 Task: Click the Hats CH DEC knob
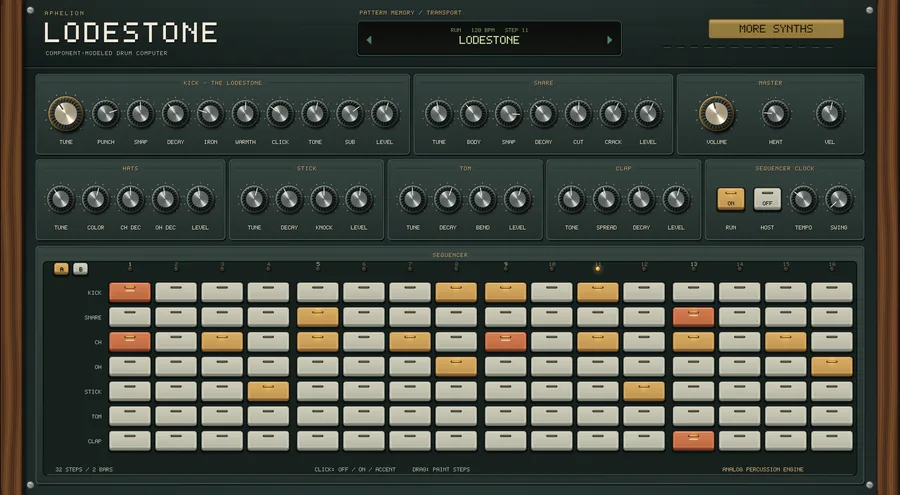point(130,199)
